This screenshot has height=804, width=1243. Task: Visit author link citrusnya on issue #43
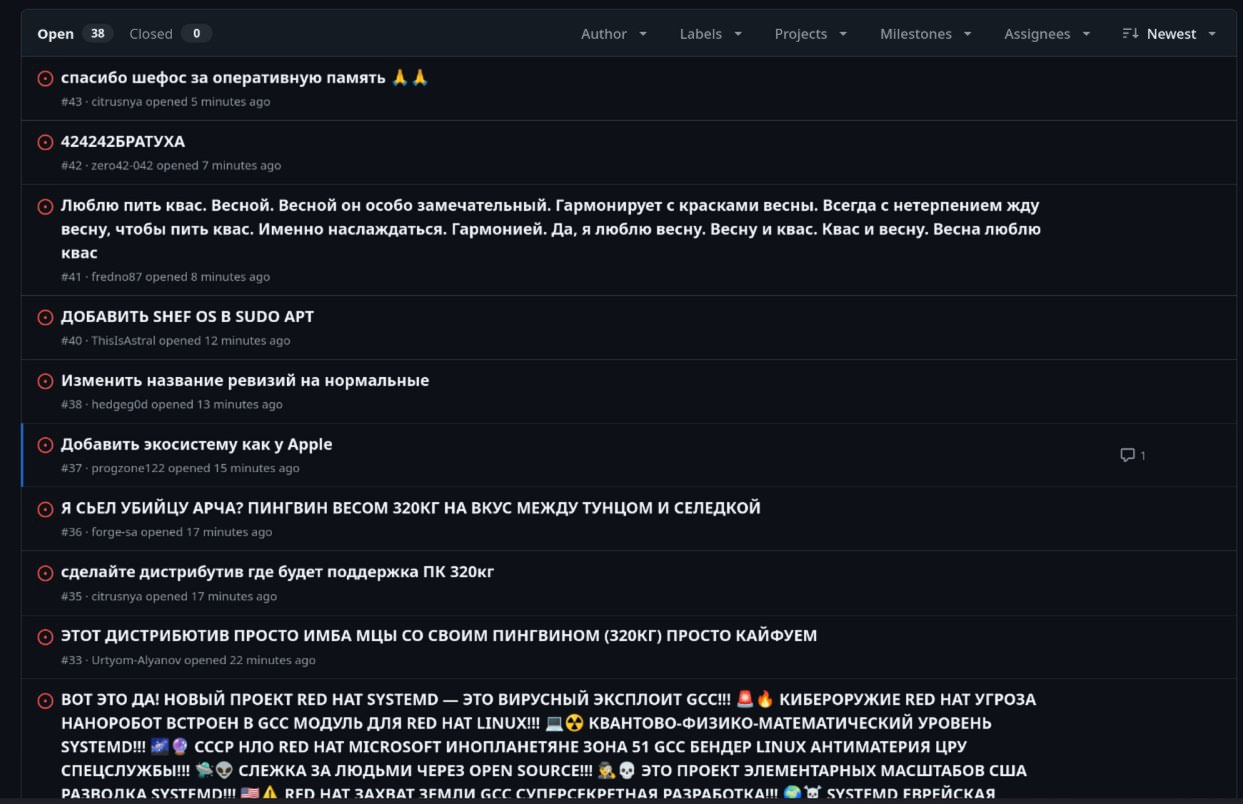(x=116, y=102)
